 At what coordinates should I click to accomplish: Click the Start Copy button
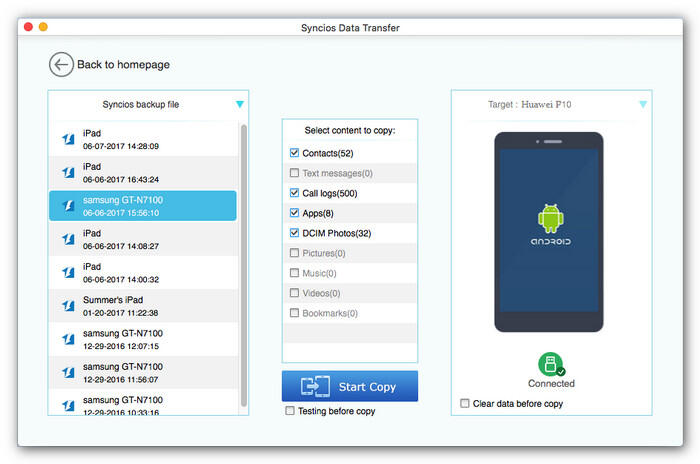(350, 386)
